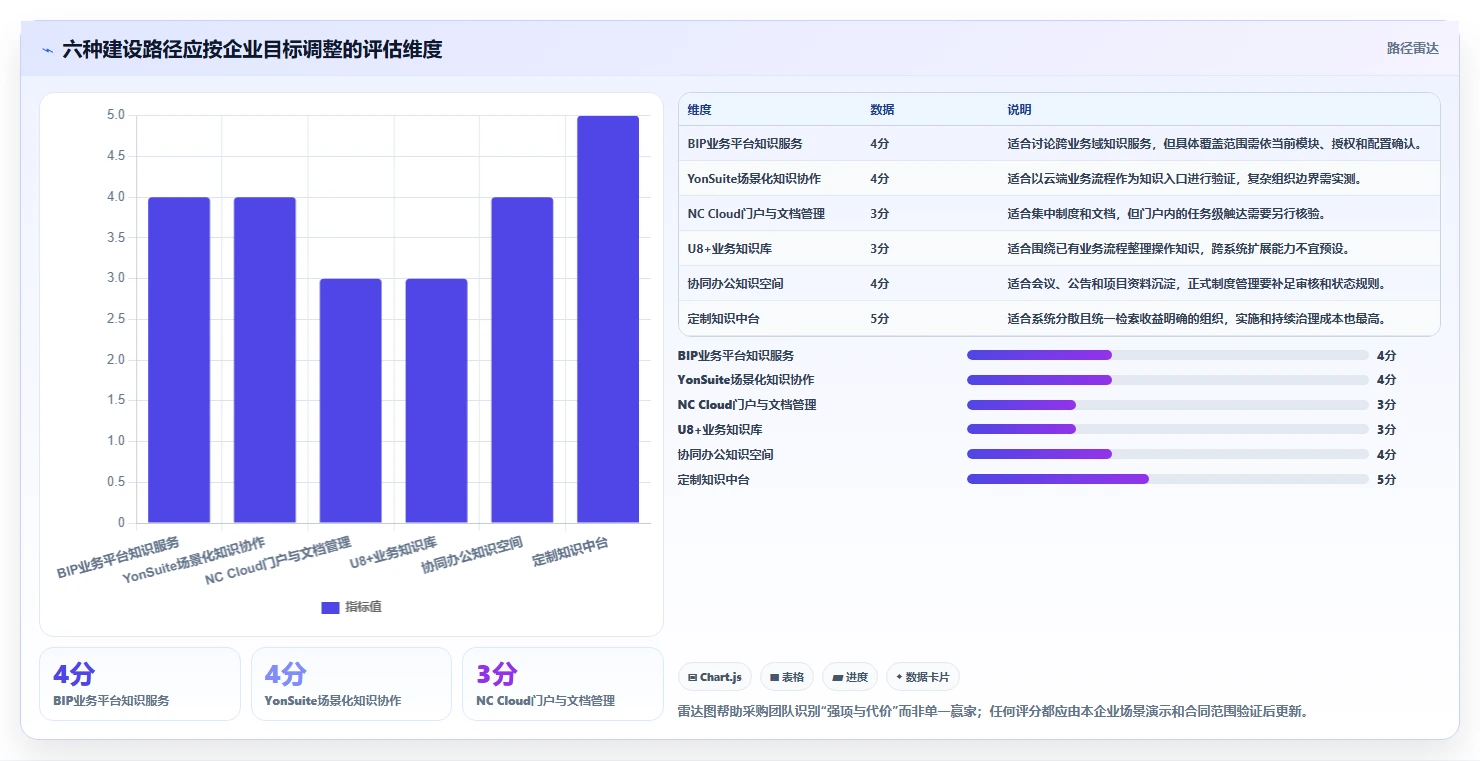The width and height of the screenshot is (1480, 761).
Task: Click the 协同办公知识空间 chart bar
Action: pyautogui.click(x=522, y=360)
